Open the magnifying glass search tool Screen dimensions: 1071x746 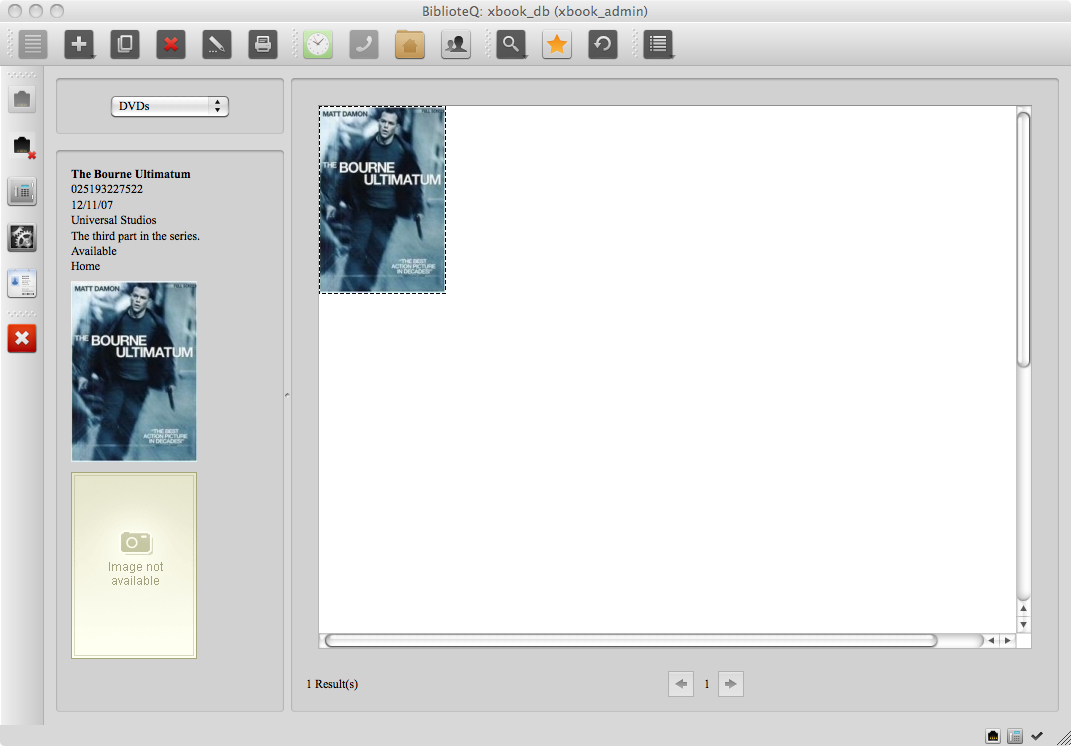pos(511,44)
